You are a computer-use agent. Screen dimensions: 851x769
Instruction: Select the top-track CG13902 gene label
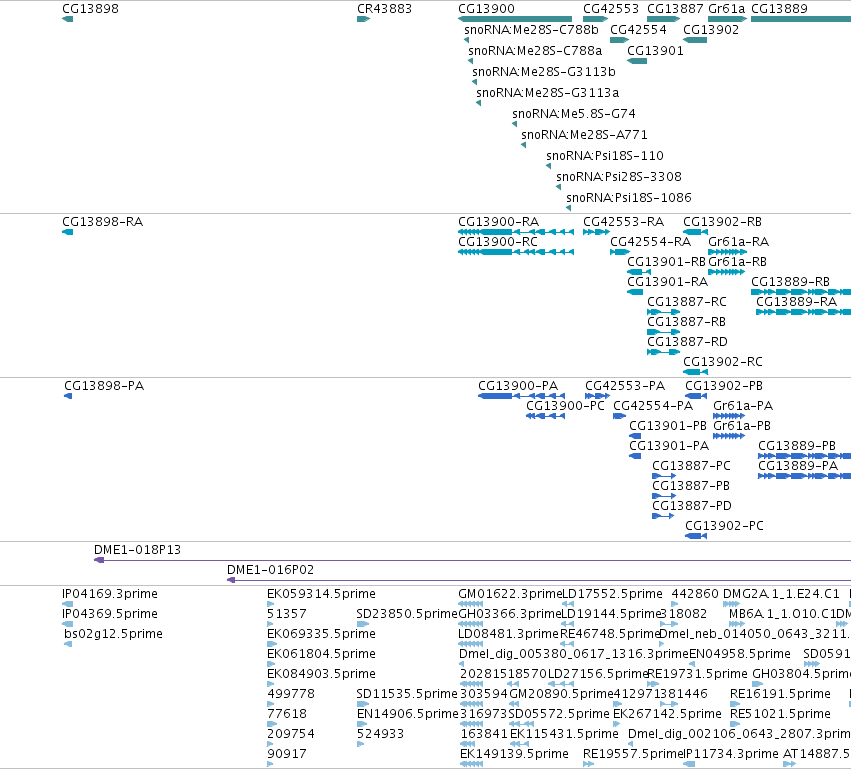[711, 29]
